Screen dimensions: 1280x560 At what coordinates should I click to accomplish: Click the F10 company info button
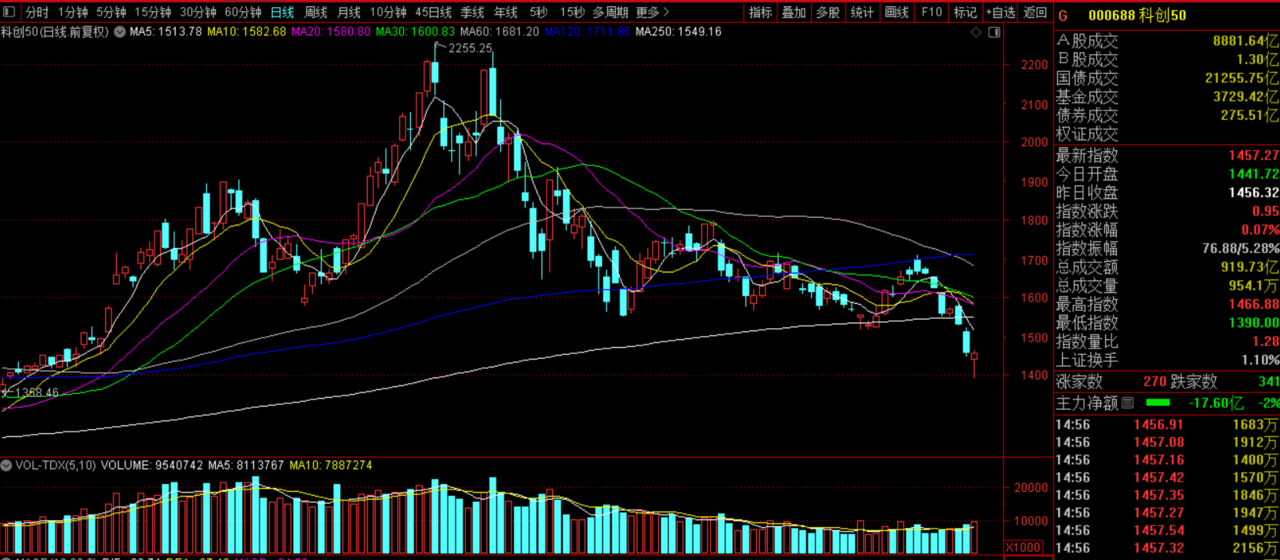[x=931, y=13]
